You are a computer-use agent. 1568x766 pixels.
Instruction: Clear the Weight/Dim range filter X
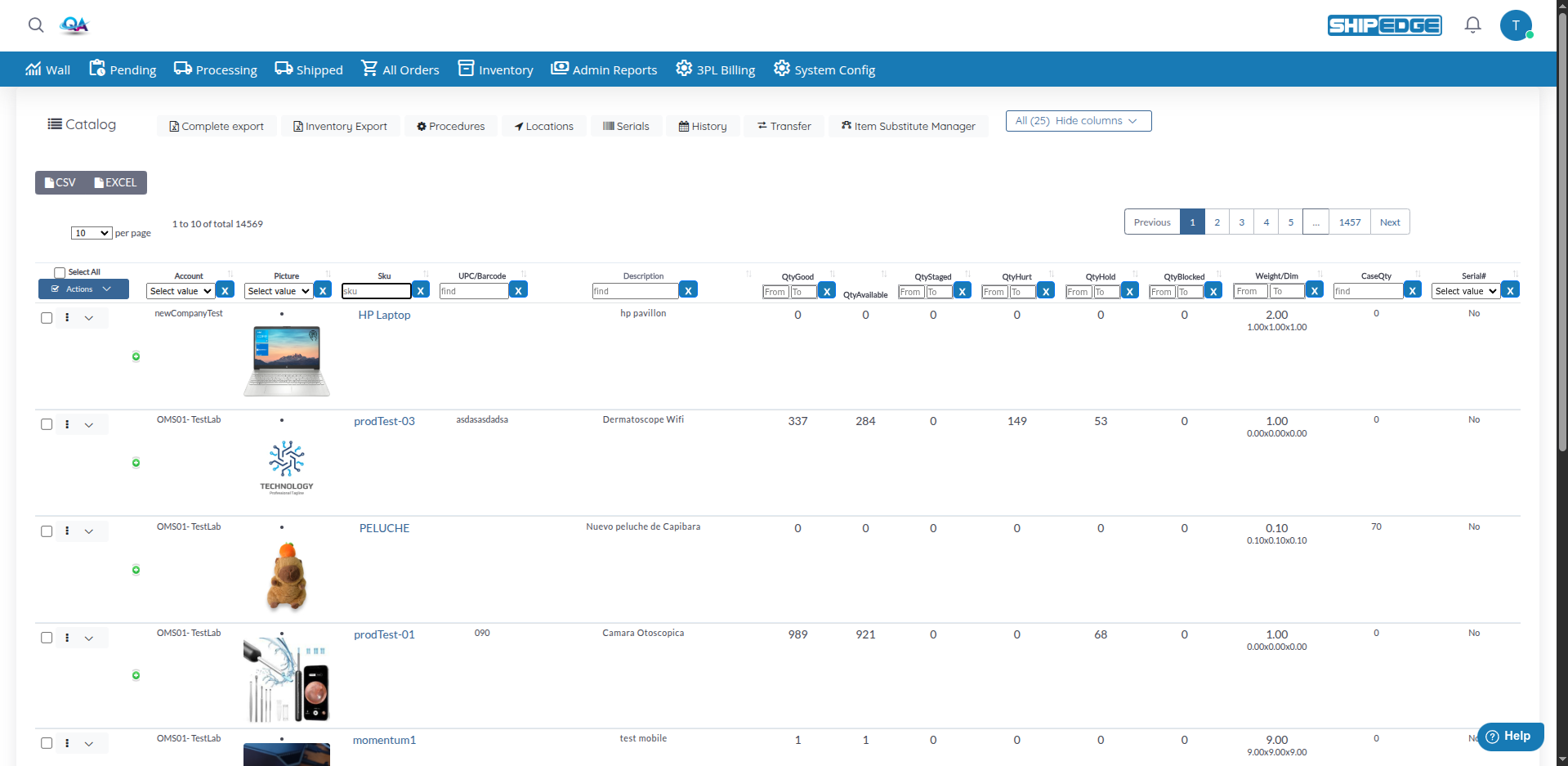click(1315, 290)
